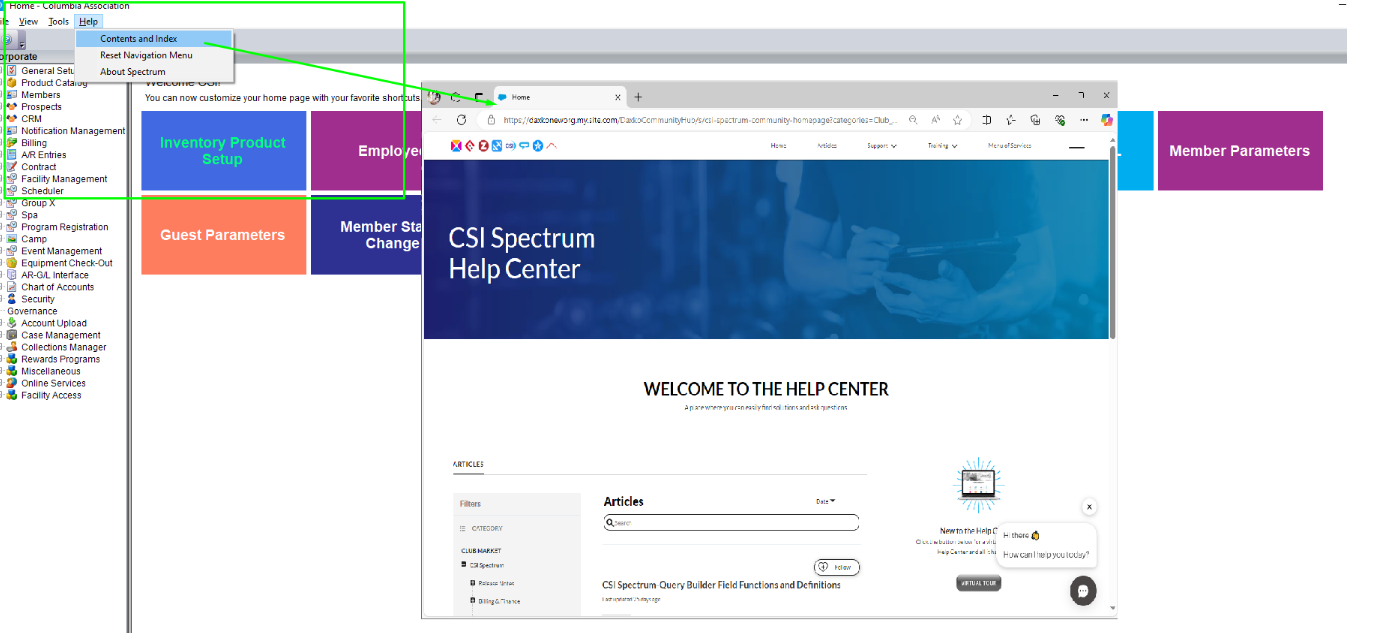Viewport: 1396px width, 633px height.
Task: Open Query Builder Field Functions article
Action: pos(721,585)
